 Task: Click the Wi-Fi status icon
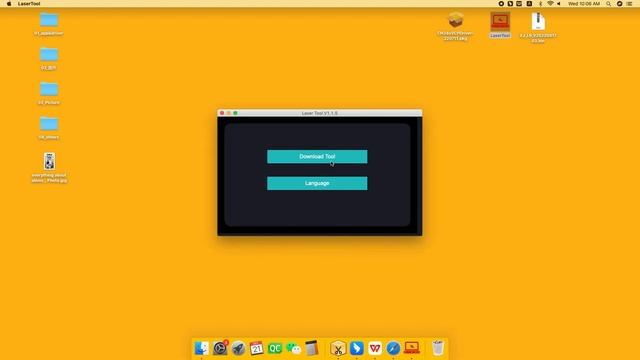click(x=550, y=4)
